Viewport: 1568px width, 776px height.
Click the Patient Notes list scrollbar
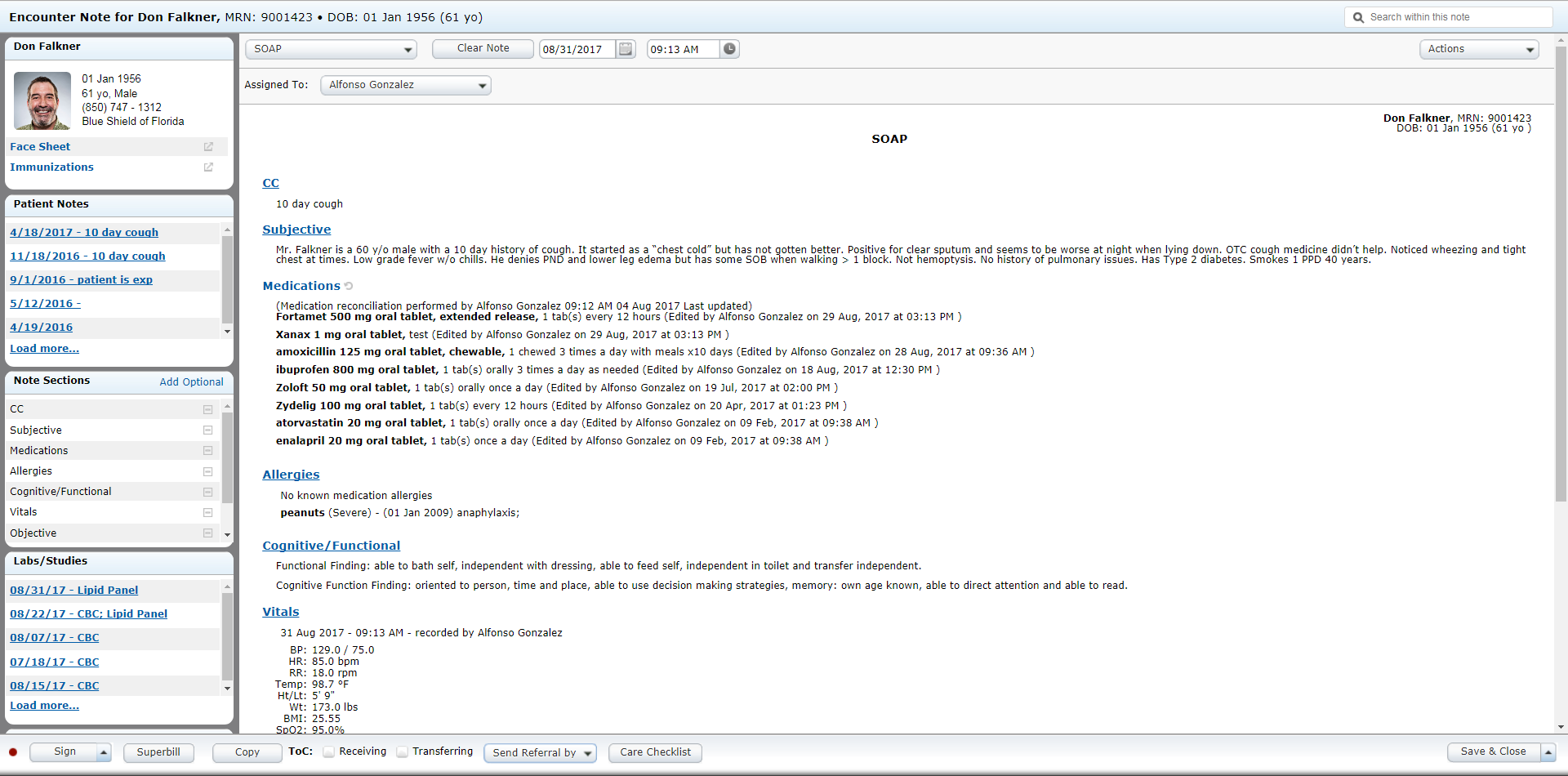(x=227, y=280)
